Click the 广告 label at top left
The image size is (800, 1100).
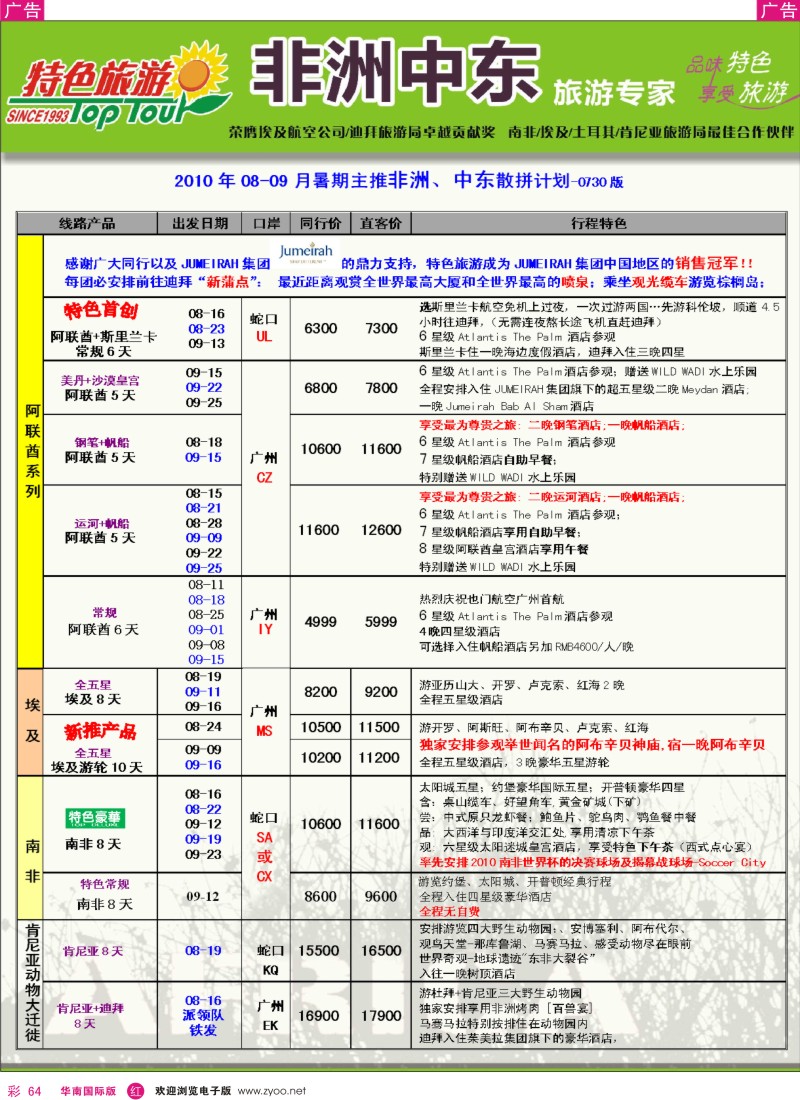click(22, 10)
